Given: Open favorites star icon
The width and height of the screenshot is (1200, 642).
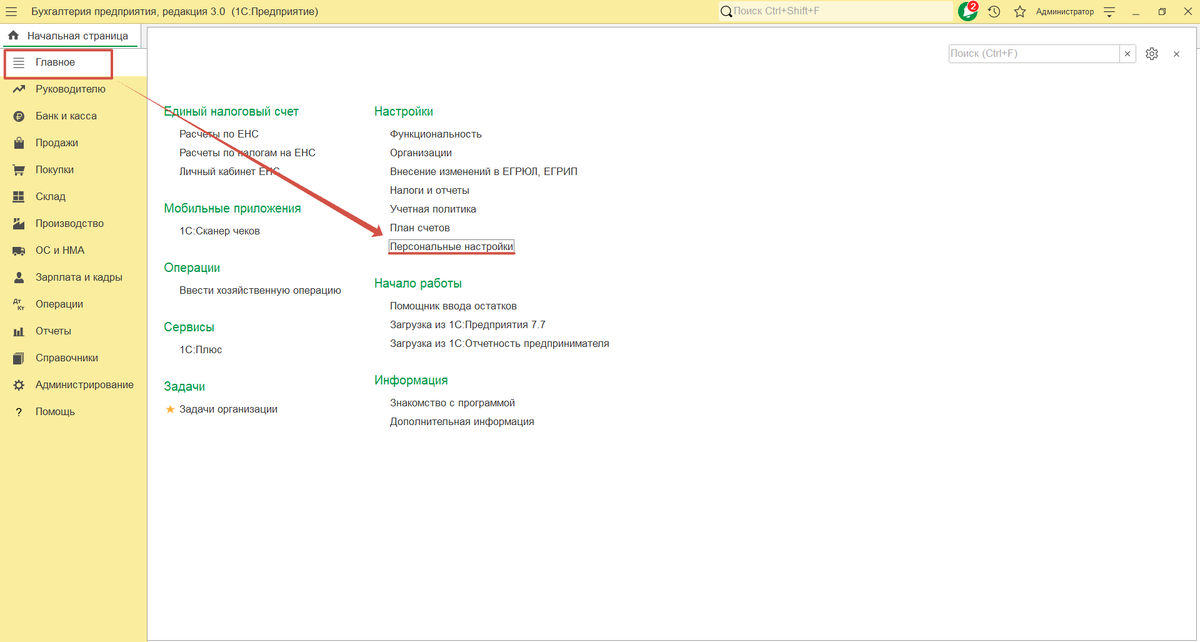Looking at the screenshot, I should tap(1020, 11).
